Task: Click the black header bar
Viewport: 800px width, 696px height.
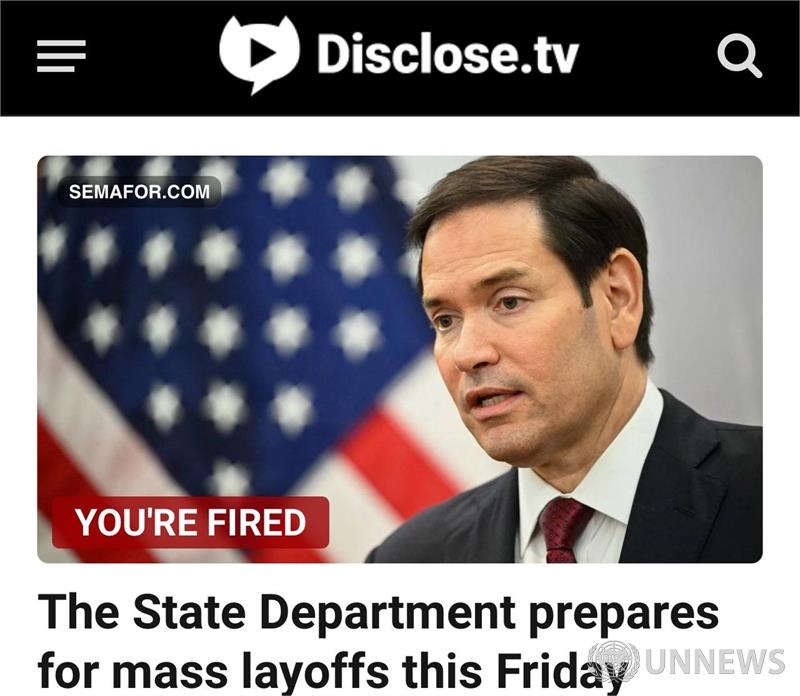Action: [x=400, y=58]
